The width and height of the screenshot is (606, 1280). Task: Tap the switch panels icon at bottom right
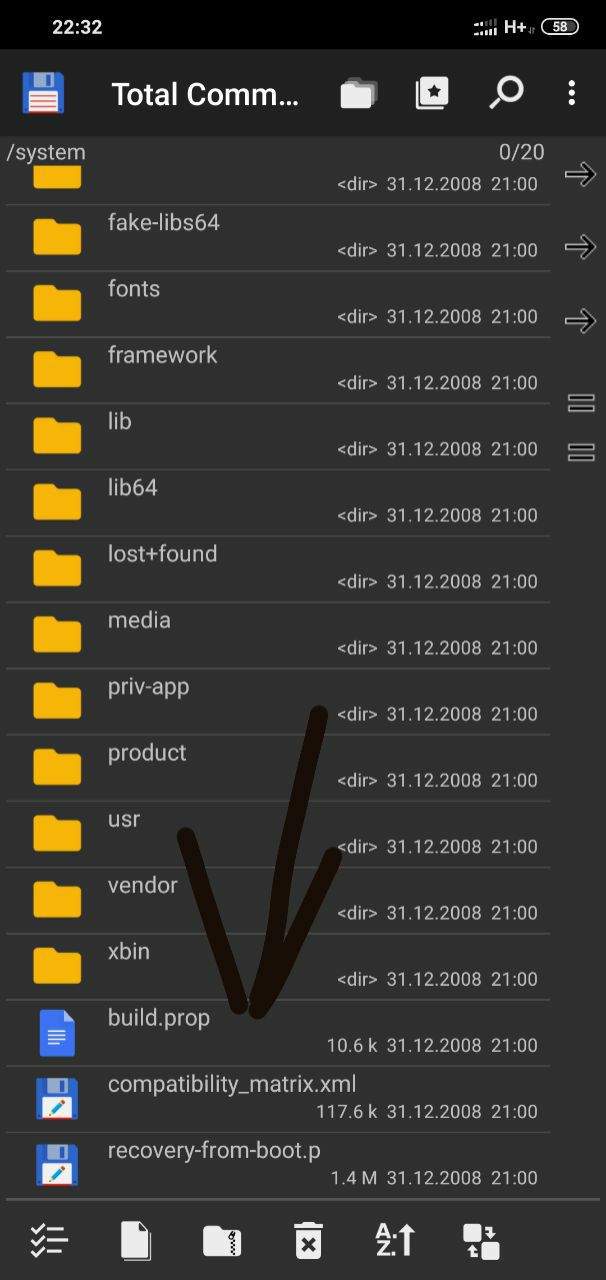[481, 1241]
